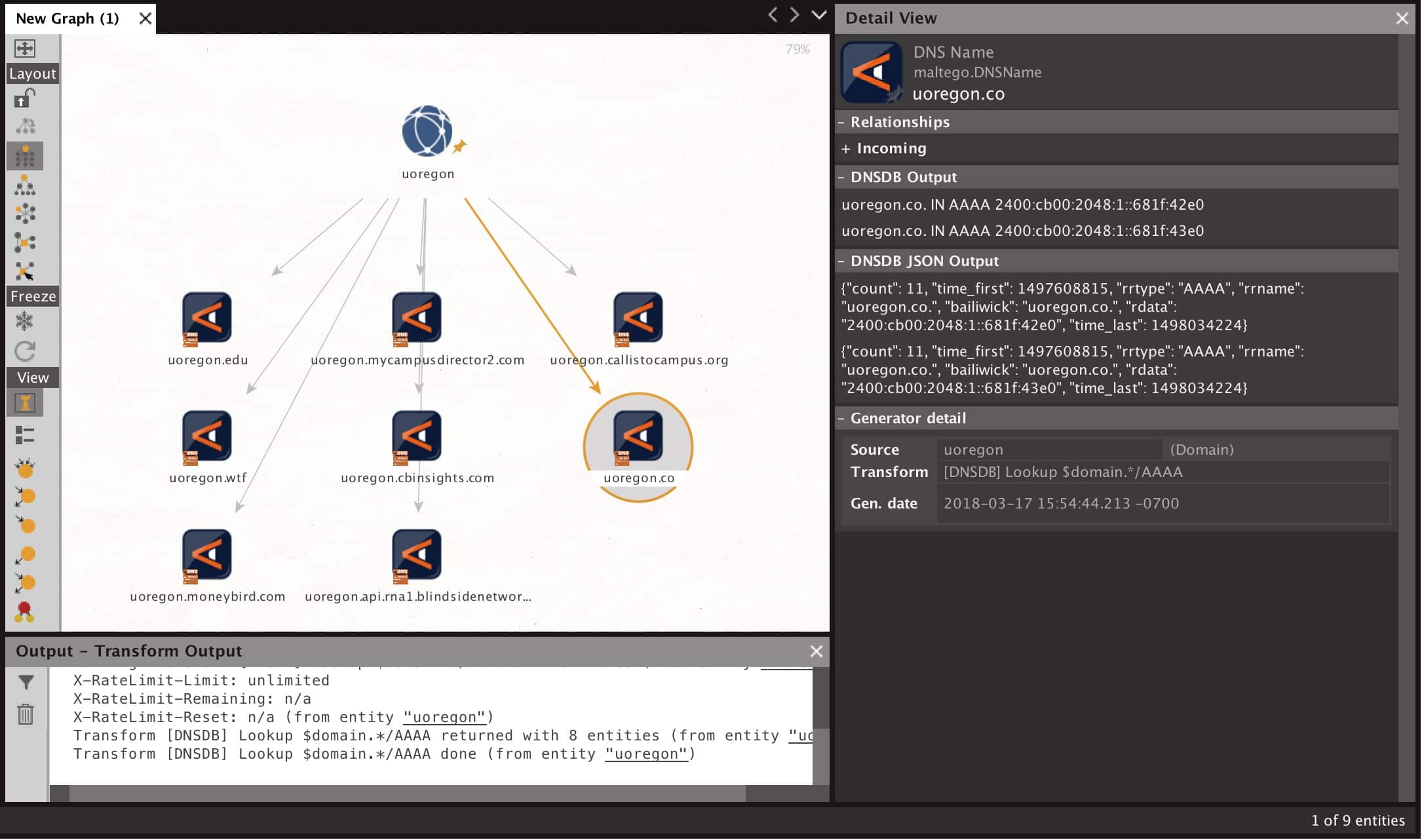Screen dimensions: 1422x840
Task: Select the ball view with outgoing arrow icon
Action: point(25,554)
